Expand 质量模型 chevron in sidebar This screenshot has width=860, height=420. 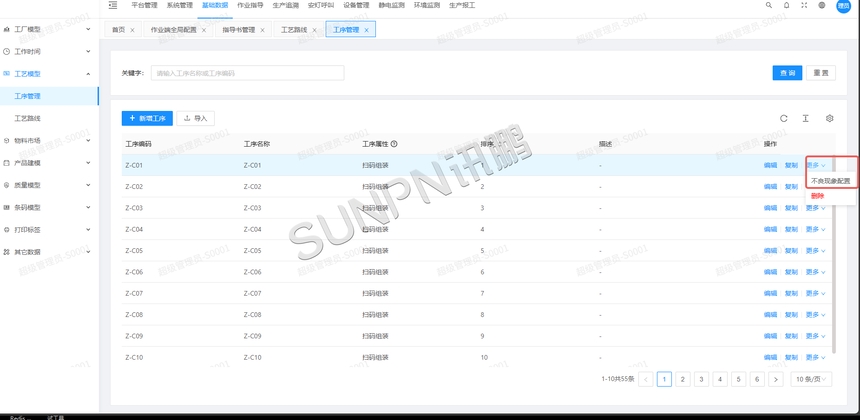click(88, 185)
